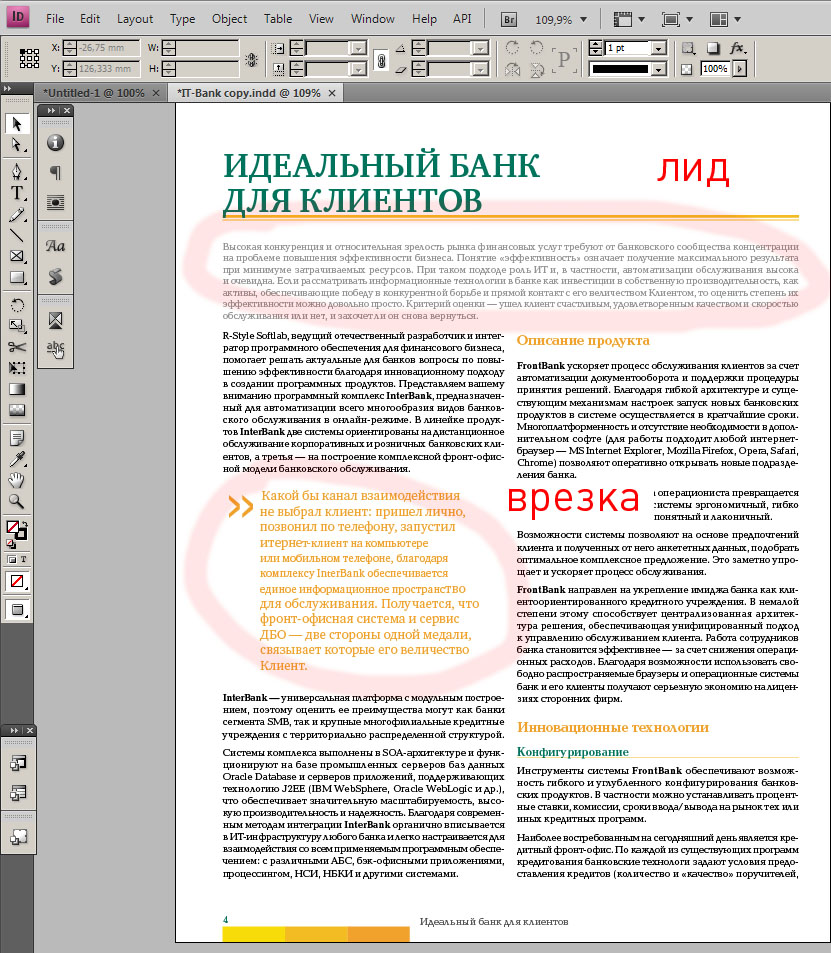The image size is (831, 953).
Task: Open the API menu
Action: [x=462, y=19]
